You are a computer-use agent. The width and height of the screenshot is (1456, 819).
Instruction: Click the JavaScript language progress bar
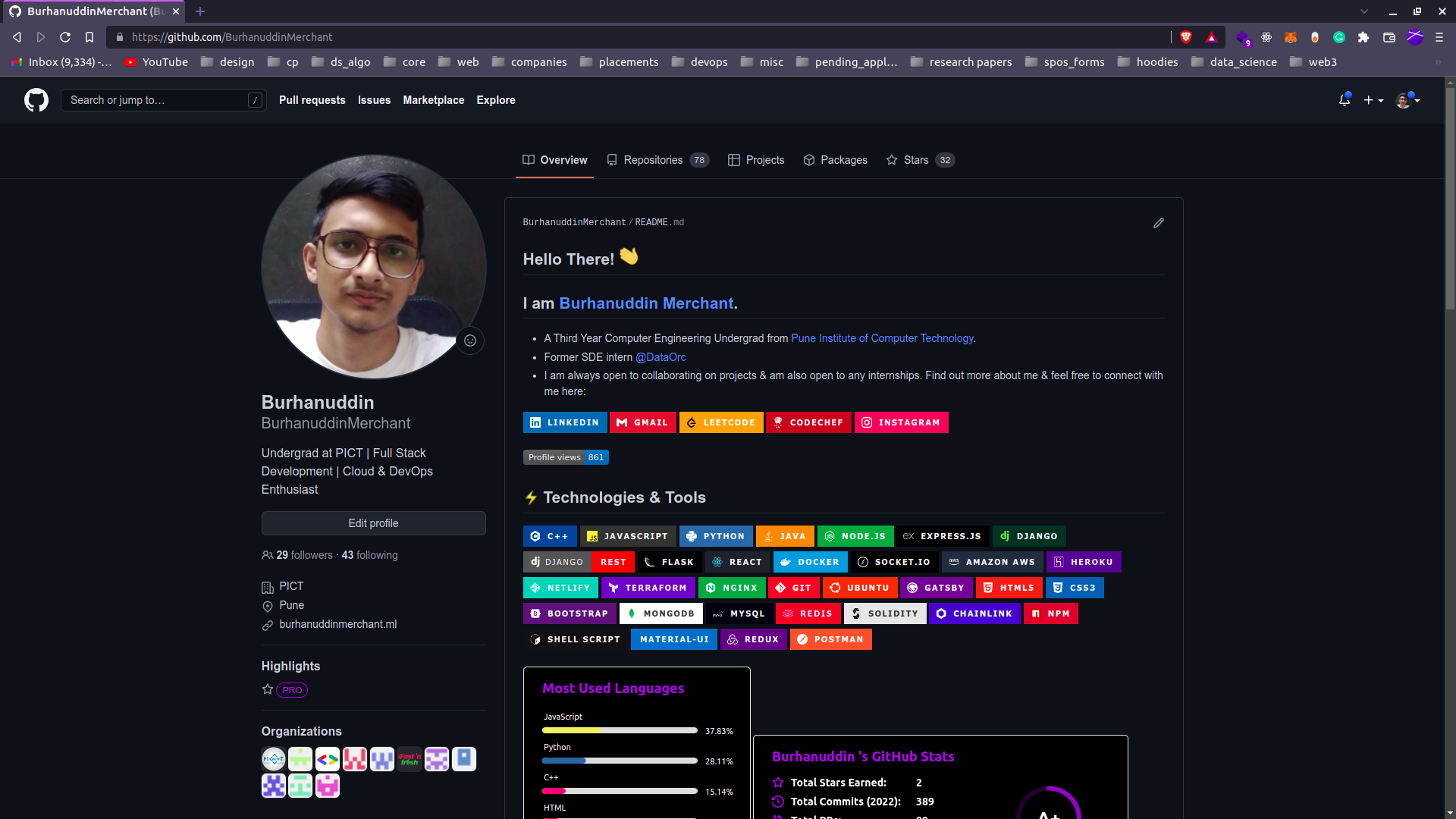(620, 730)
